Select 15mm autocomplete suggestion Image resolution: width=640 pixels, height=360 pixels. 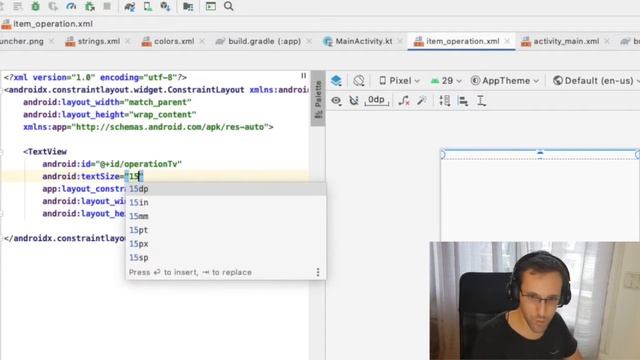tap(226, 216)
